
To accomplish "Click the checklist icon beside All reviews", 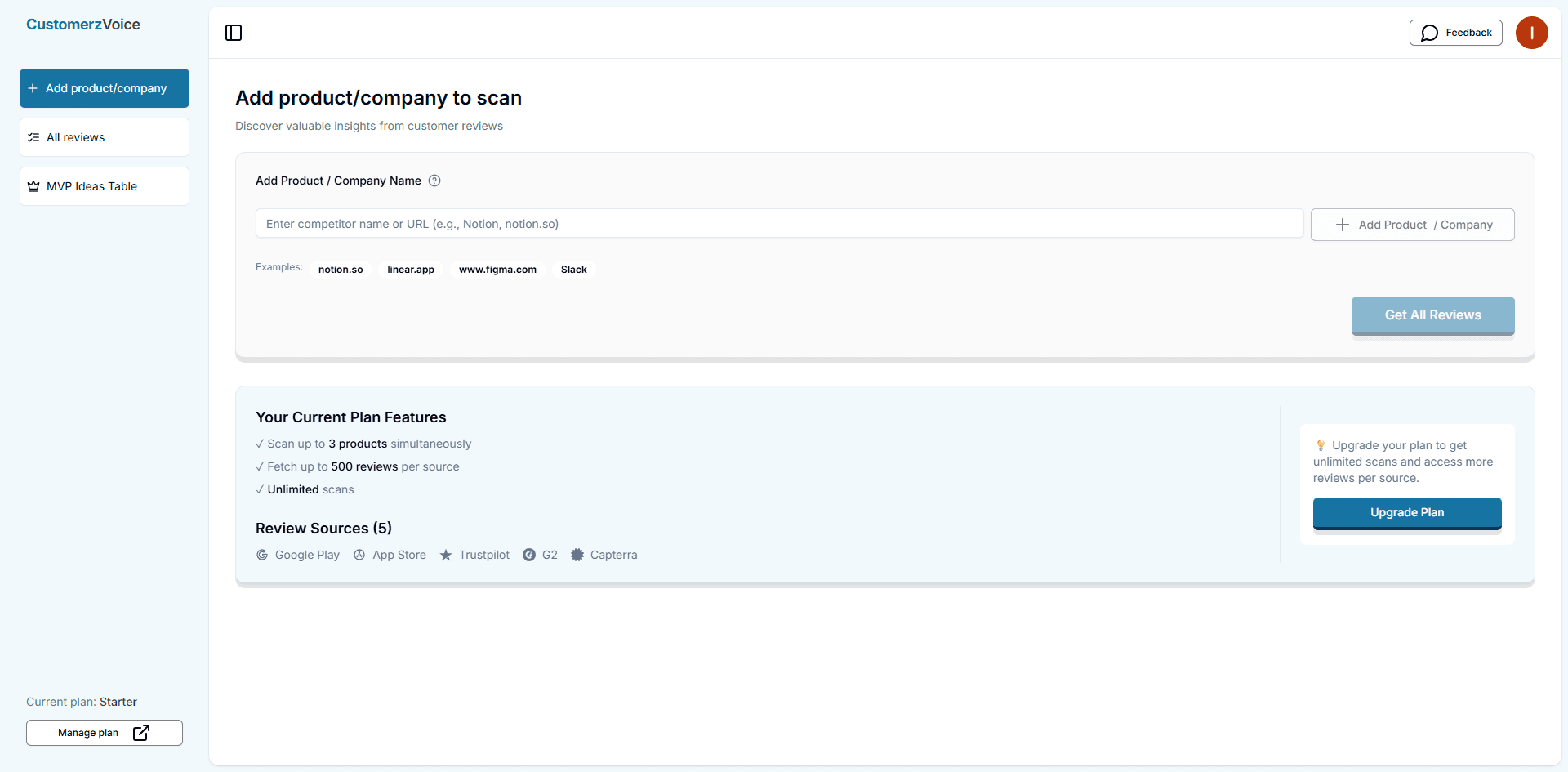I will tap(33, 137).
